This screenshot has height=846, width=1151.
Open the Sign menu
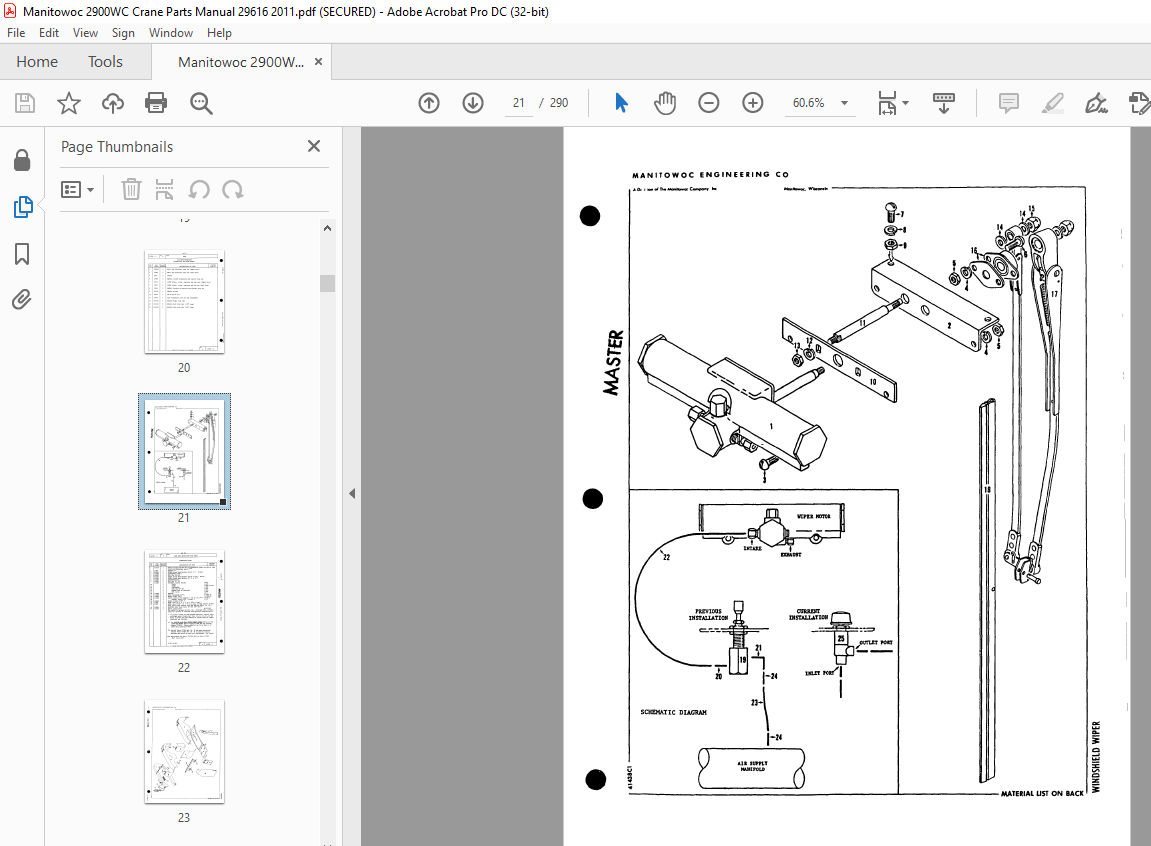pyautogui.click(x=123, y=33)
